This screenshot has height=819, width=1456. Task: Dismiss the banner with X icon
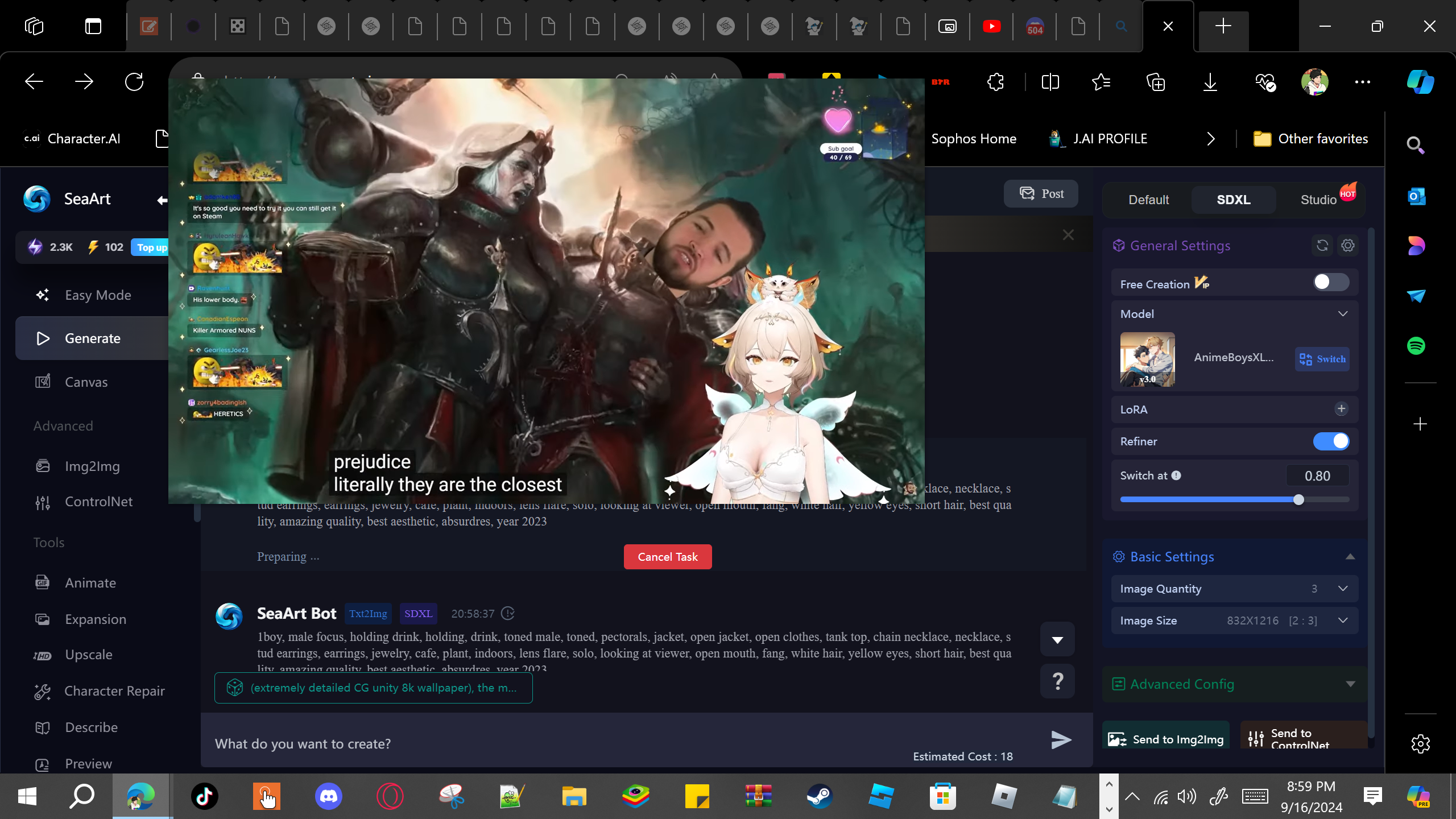(x=1068, y=235)
